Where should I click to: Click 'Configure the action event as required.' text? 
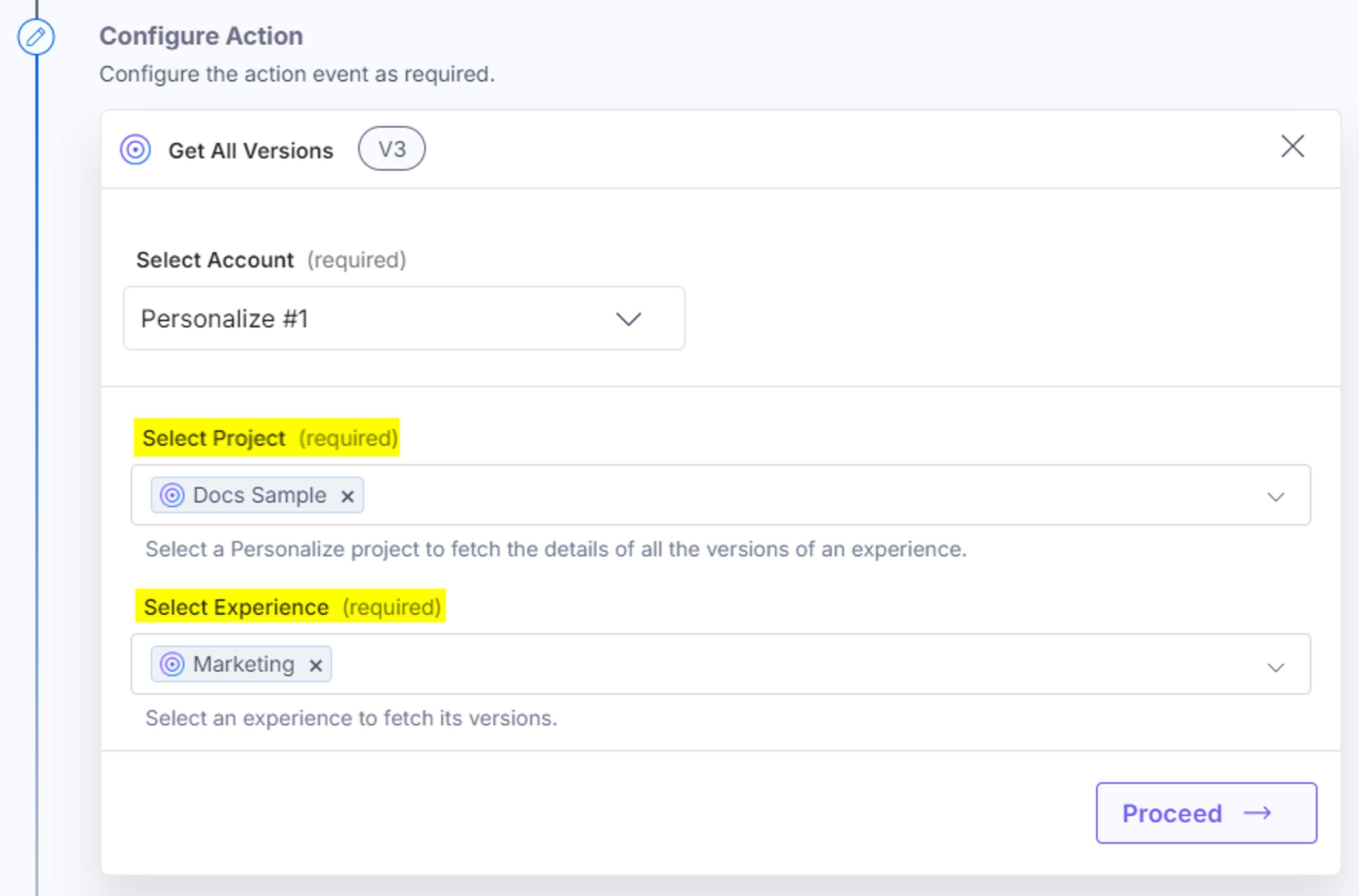pos(297,74)
